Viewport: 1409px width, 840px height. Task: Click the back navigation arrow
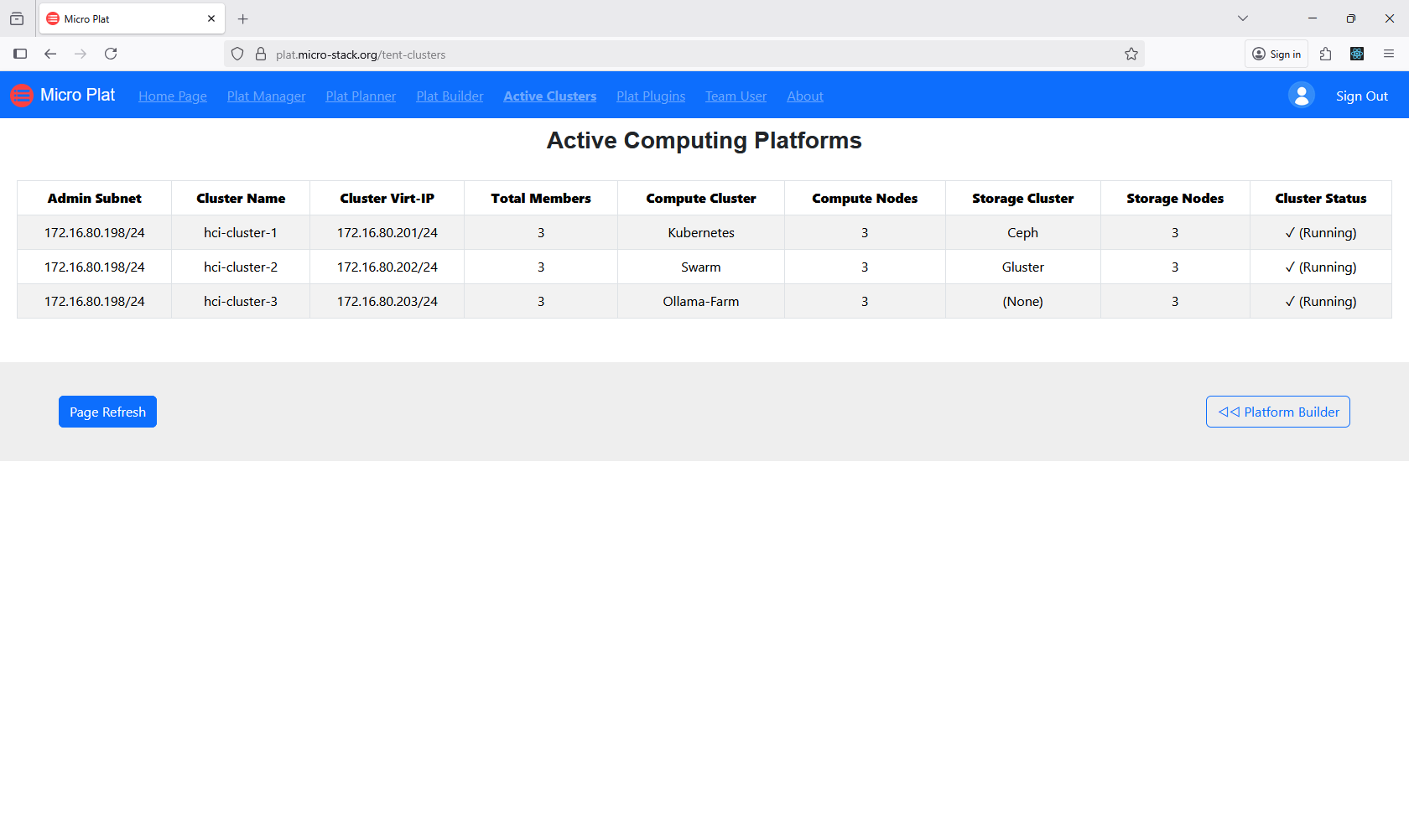click(50, 54)
